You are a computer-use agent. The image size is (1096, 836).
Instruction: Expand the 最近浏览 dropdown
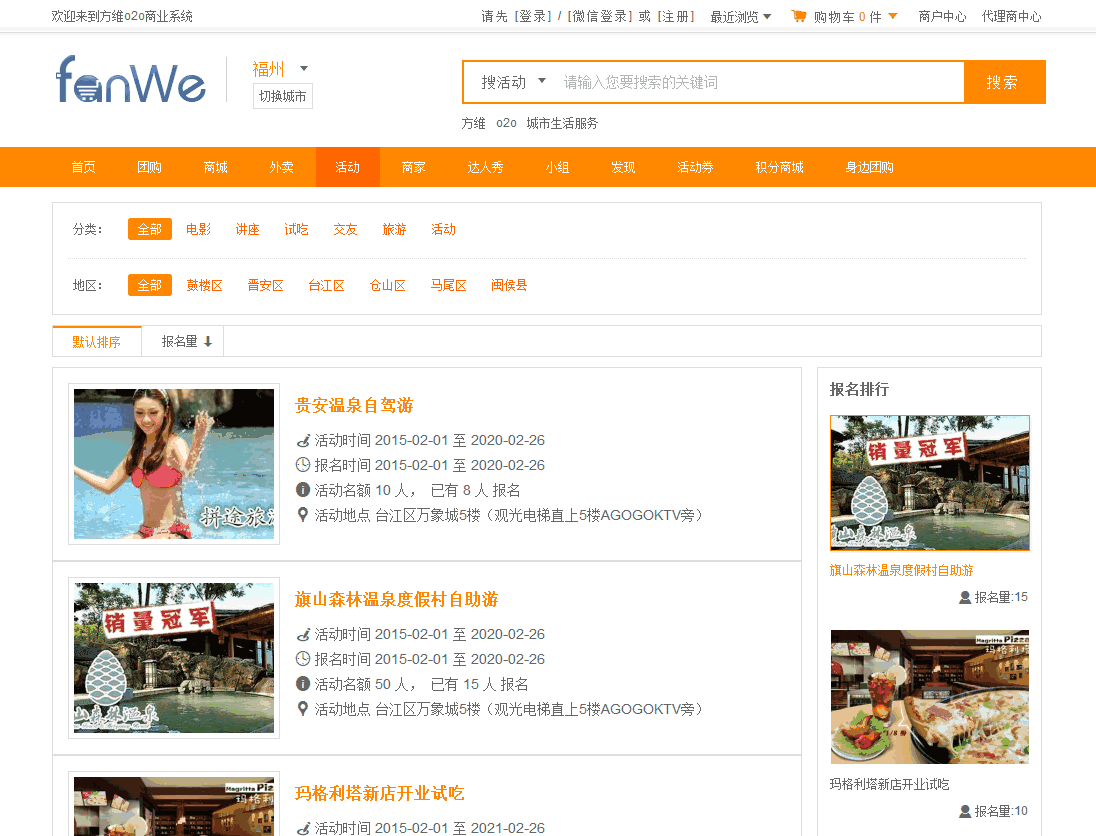pos(740,17)
